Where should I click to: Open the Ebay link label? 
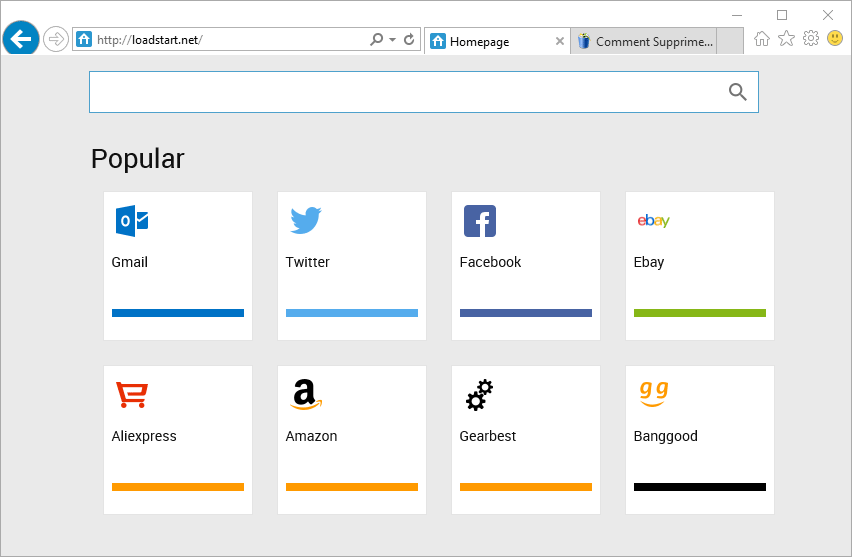click(x=649, y=262)
